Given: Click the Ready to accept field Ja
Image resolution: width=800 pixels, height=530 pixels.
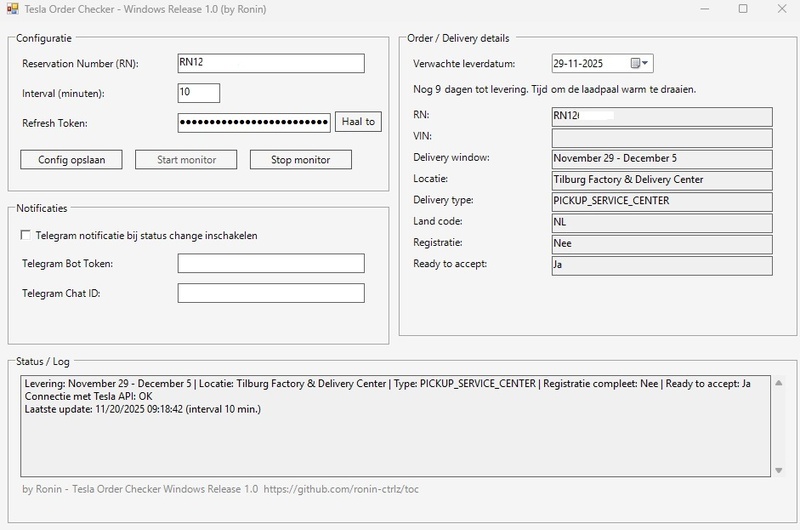Looking at the screenshot, I should [x=662, y=265].
